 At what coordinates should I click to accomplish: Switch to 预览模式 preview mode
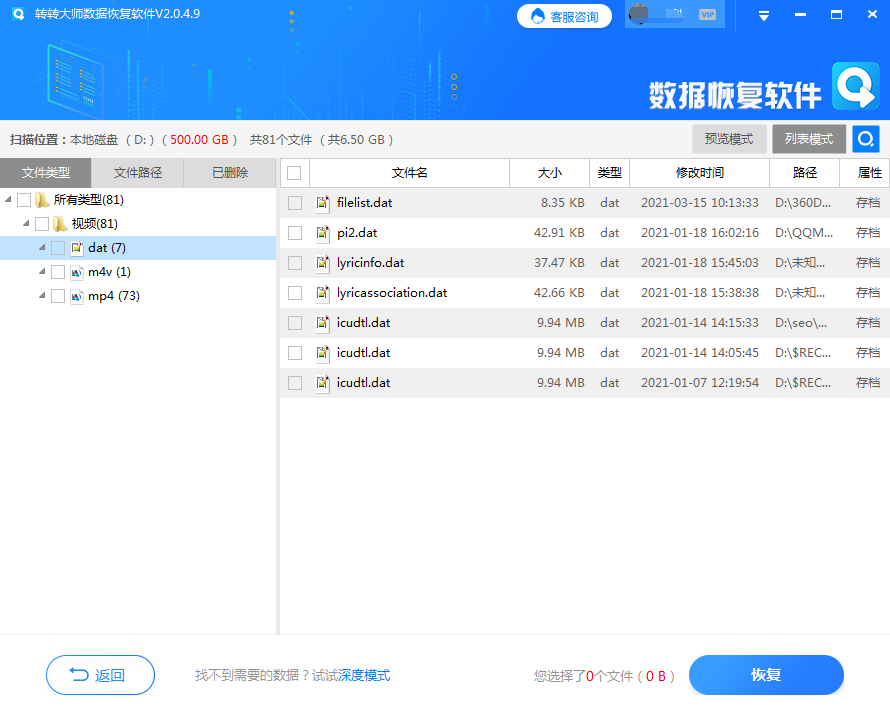(729, 139)
